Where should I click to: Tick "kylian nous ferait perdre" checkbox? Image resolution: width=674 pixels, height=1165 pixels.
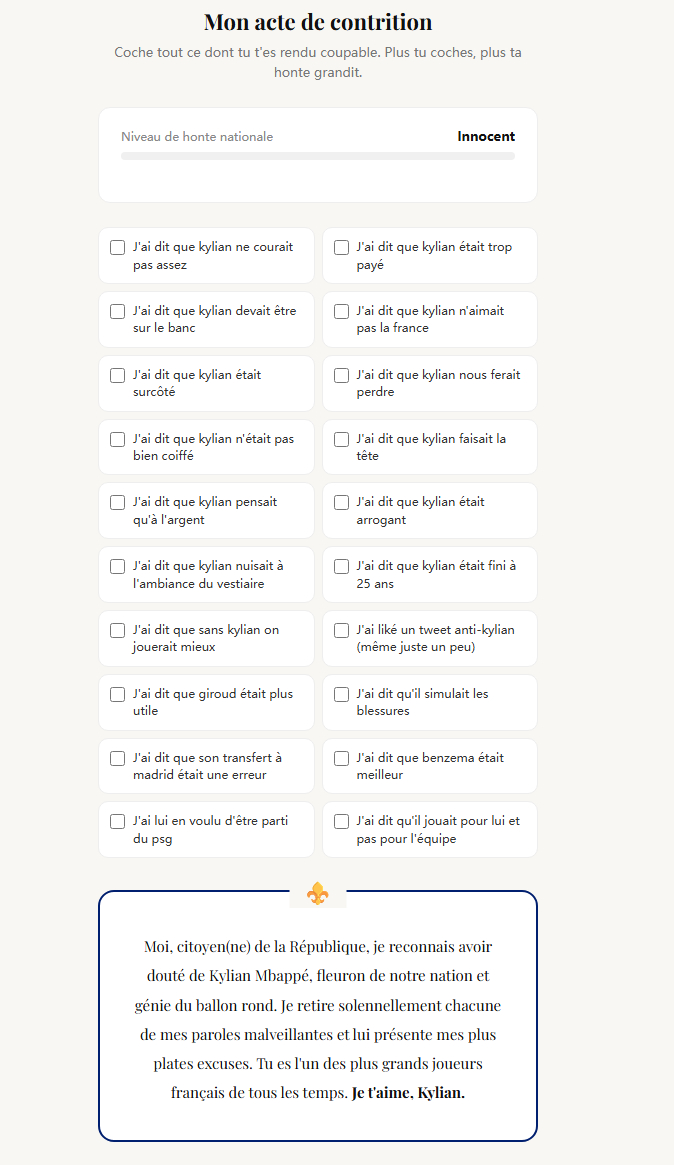341,375
